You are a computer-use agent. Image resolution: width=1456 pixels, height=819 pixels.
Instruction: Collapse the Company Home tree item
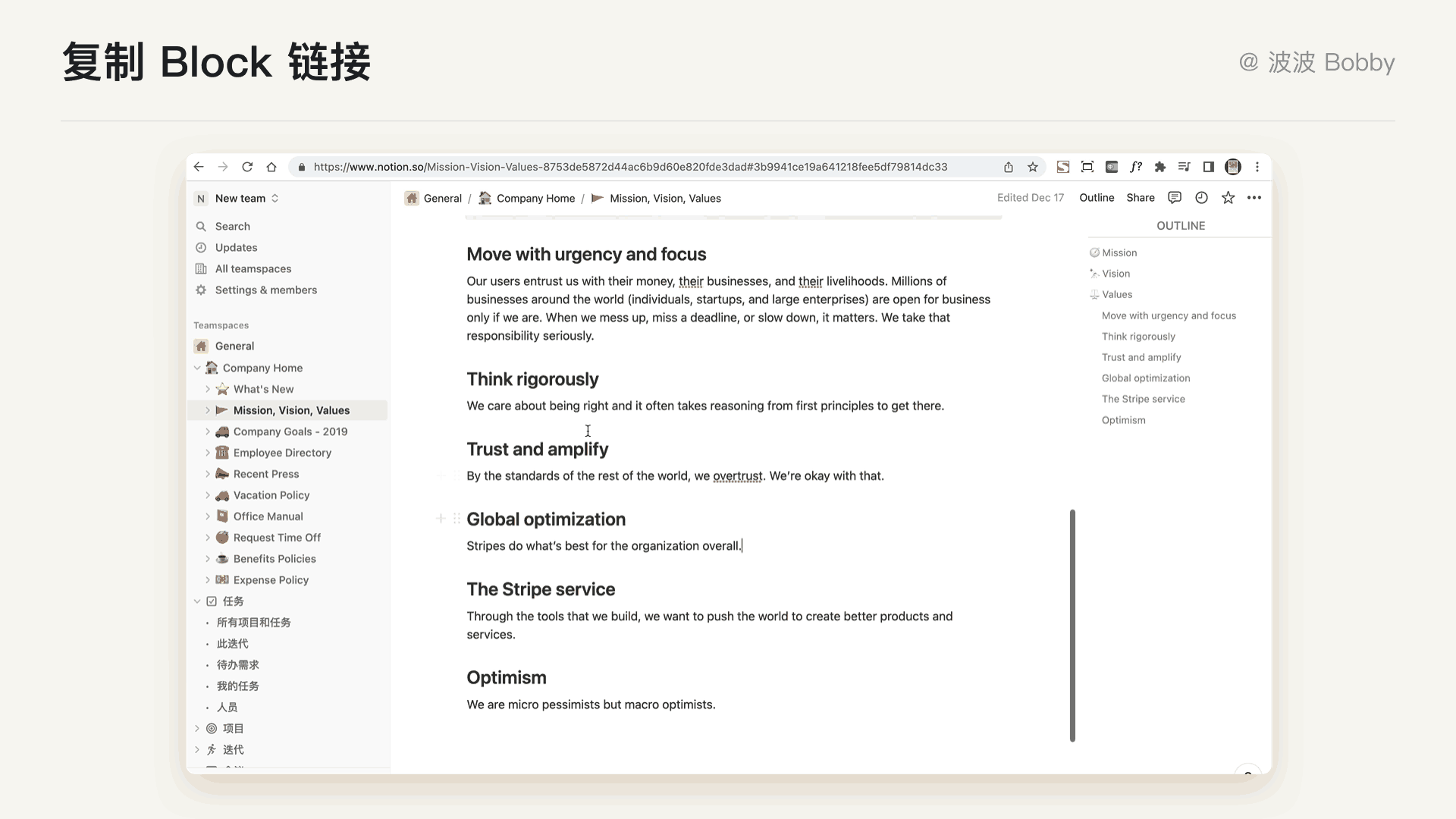197,368
